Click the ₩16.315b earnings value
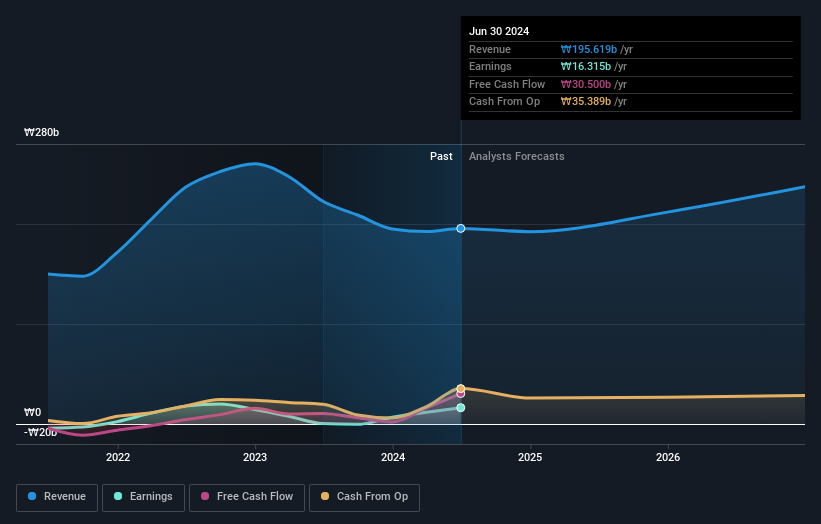This screenshot has height=524, width=821. point(585,66)
